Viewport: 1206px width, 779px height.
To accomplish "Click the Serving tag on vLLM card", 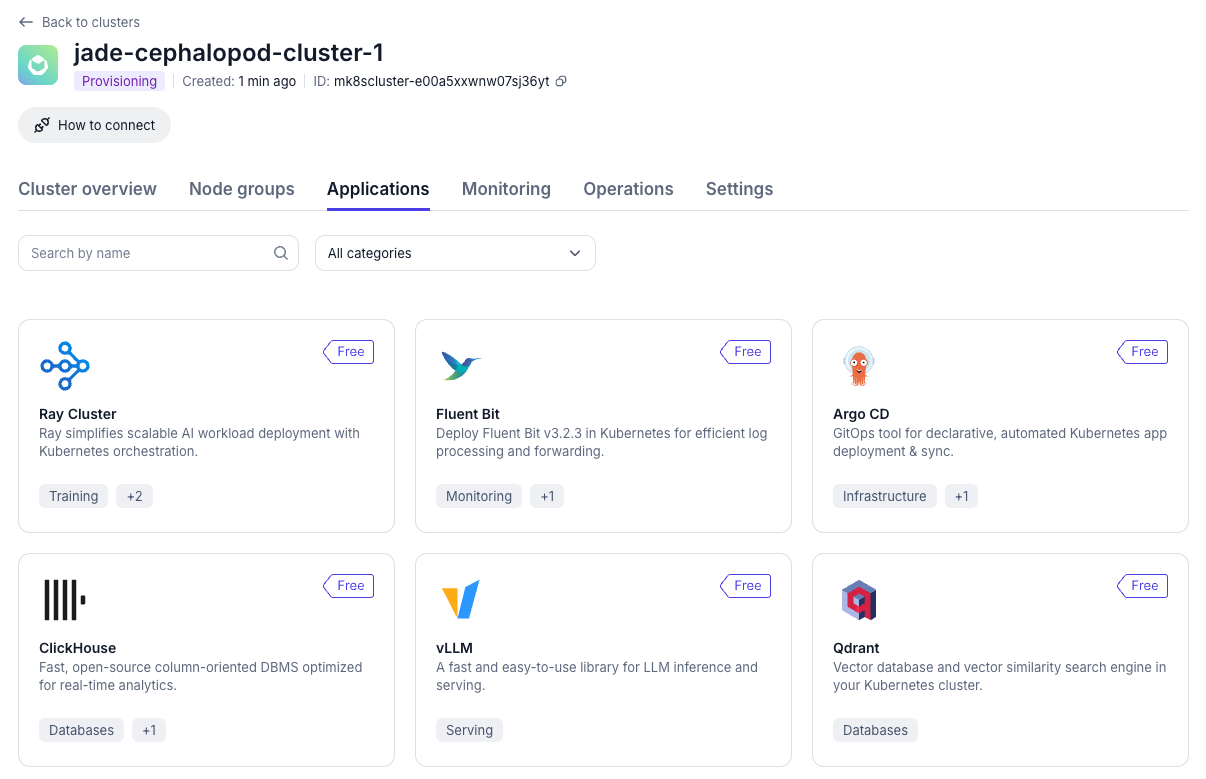I will coord(469,730).
